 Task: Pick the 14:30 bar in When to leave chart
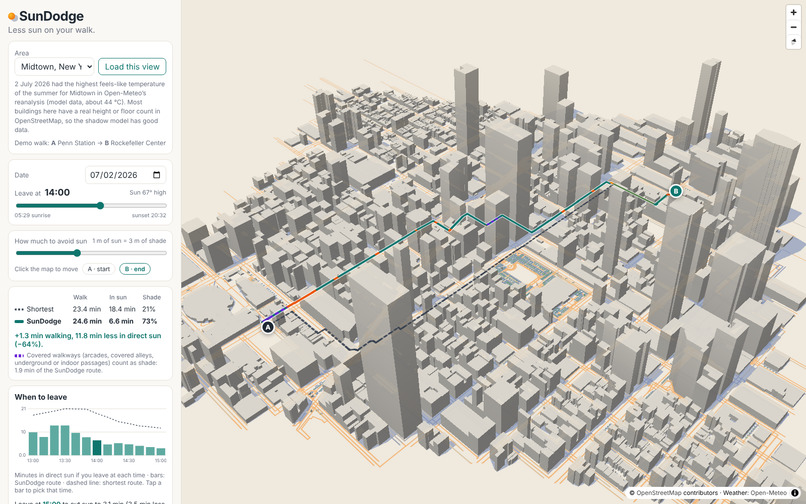[129, 450]
